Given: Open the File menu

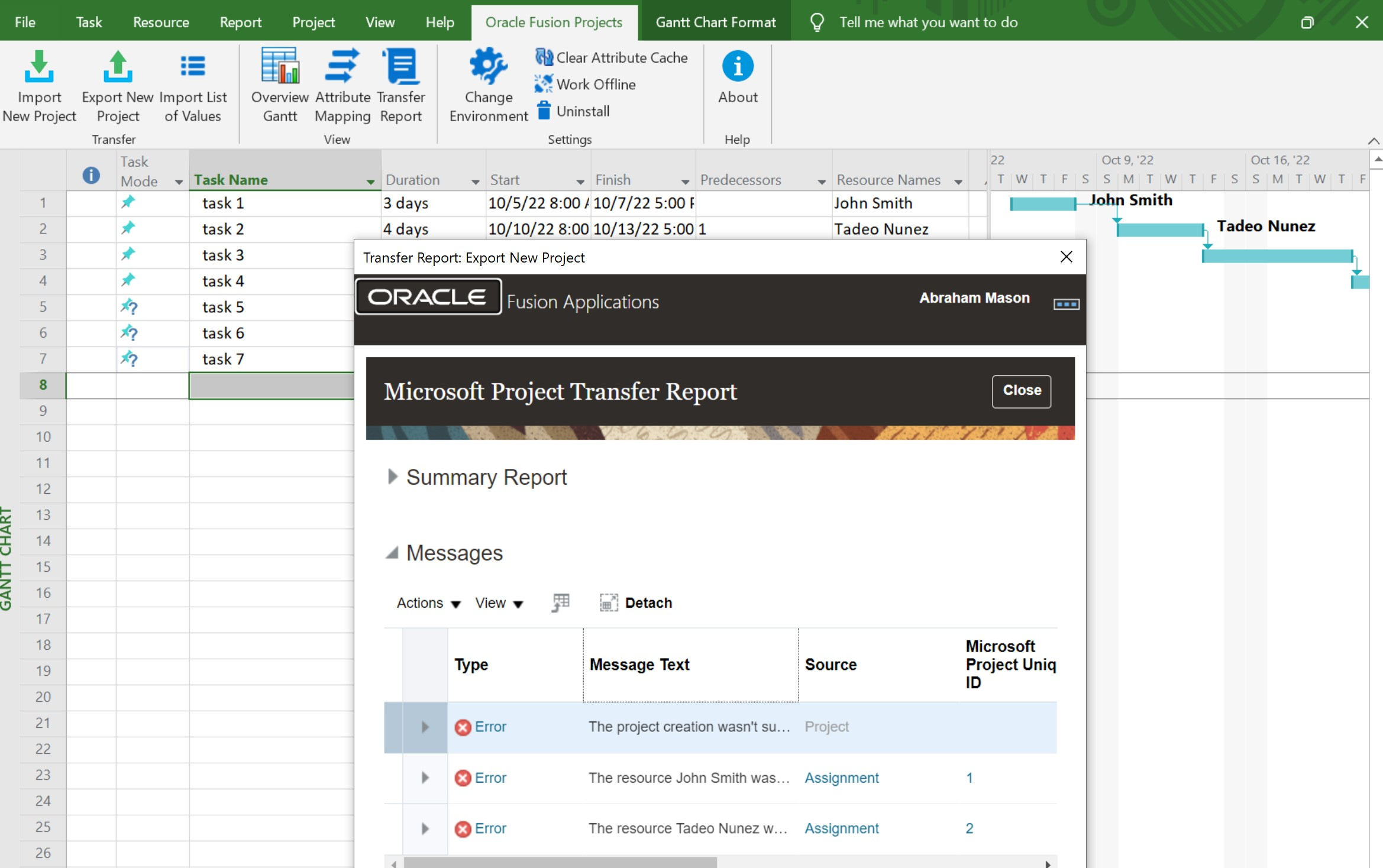Looking at the screenshot, I should tap(25, 22).
